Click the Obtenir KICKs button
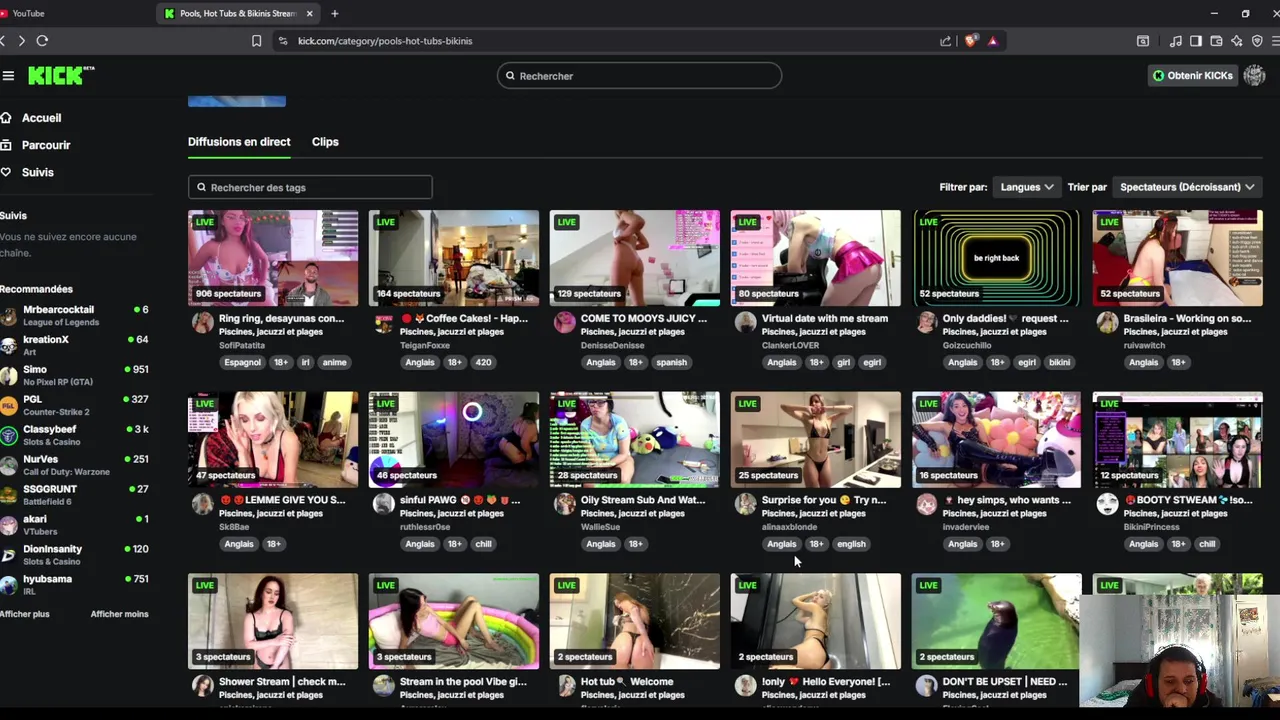 tap(1193, 76)
